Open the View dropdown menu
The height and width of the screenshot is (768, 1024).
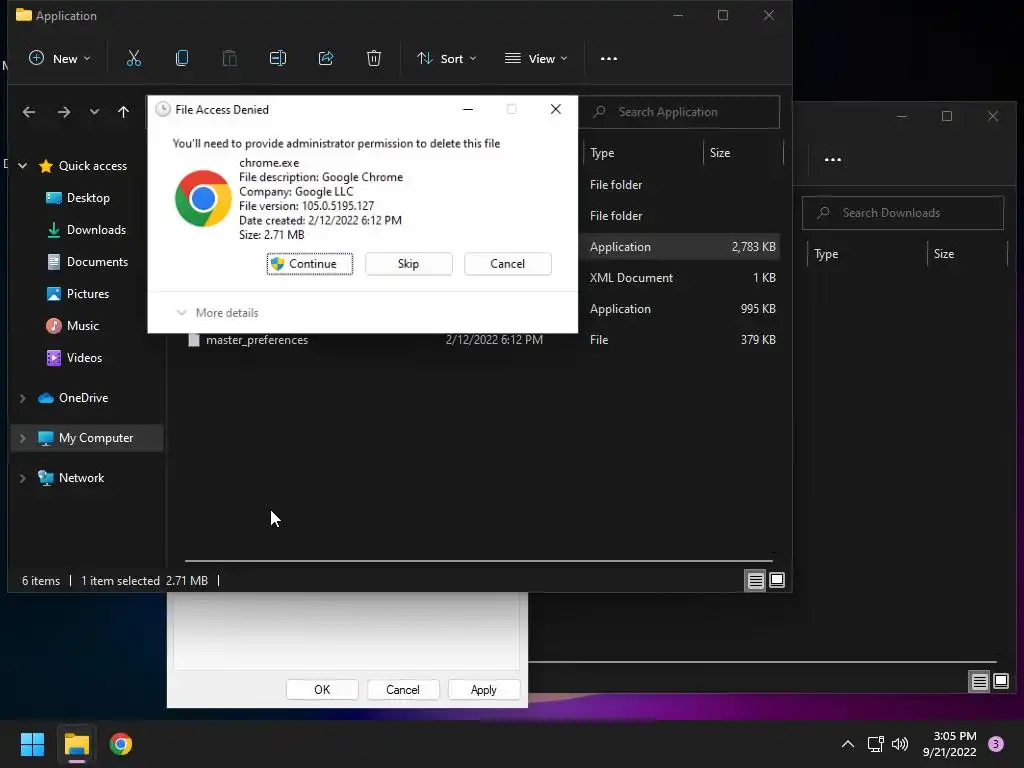coord(536,59)
